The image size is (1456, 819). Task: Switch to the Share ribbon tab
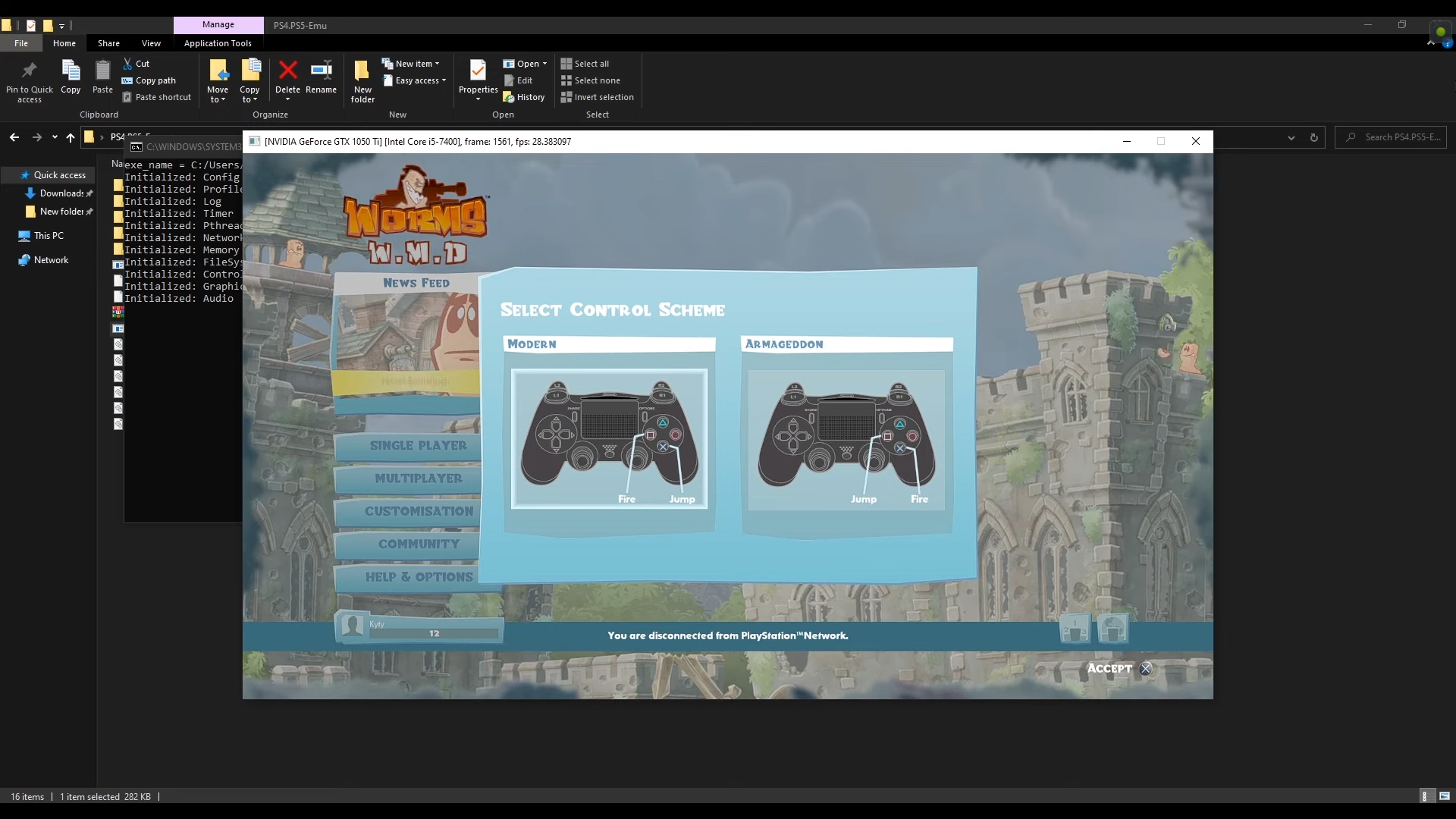click(x=108, y=43)
